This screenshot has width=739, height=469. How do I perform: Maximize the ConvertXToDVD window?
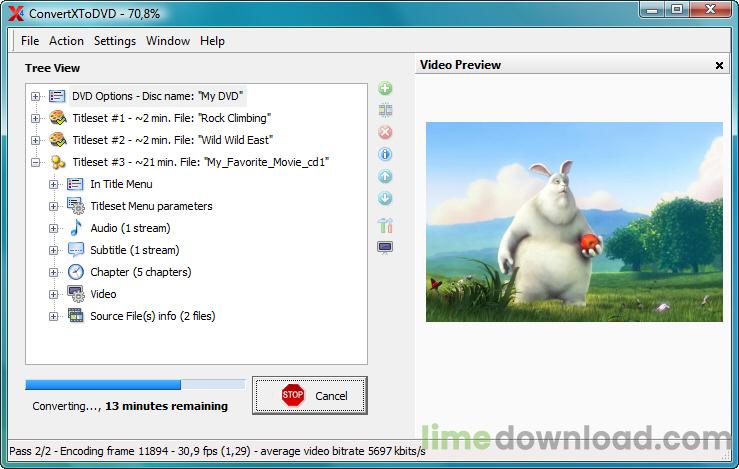677,9
